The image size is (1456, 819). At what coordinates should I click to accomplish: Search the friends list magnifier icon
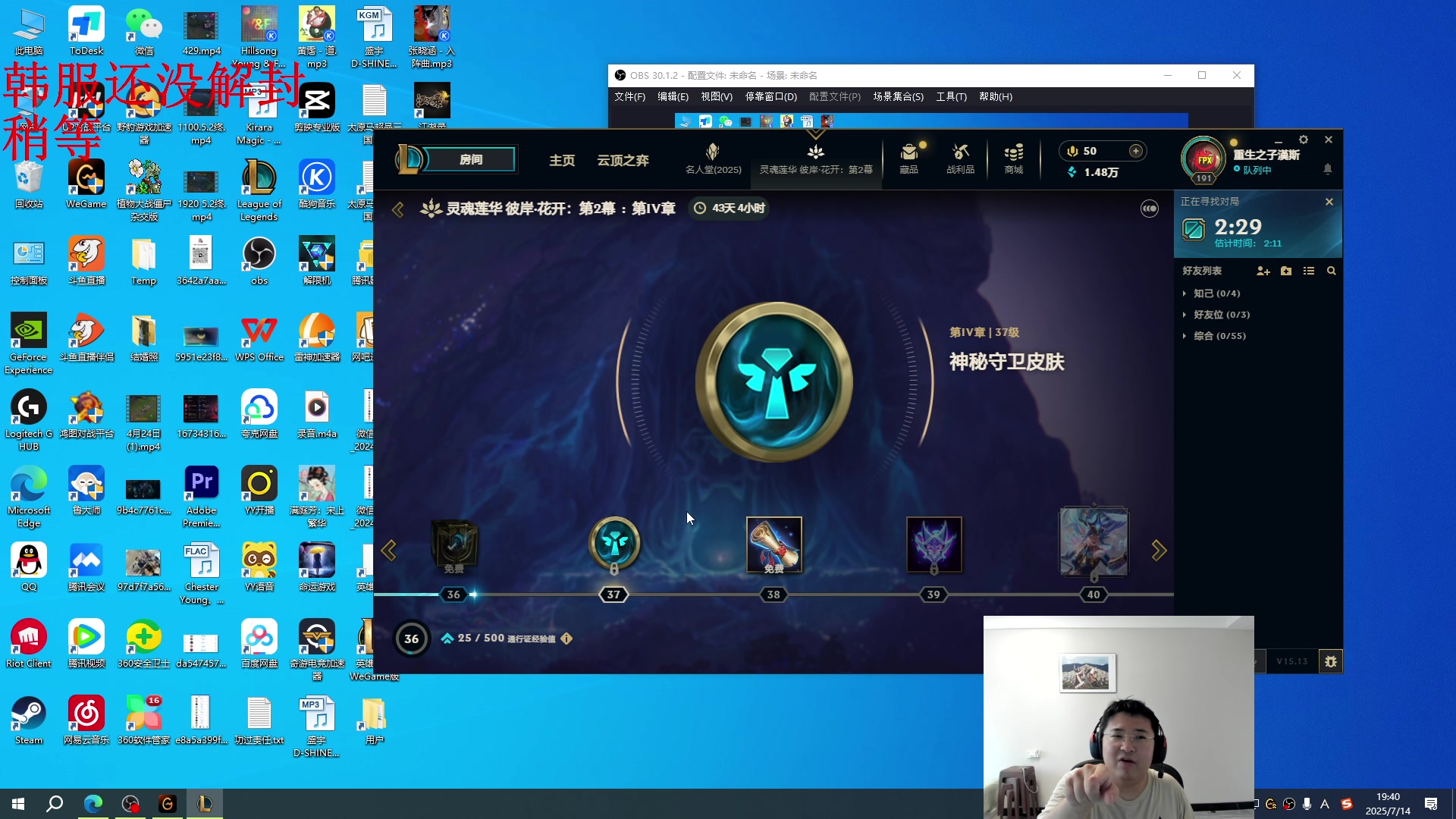pos(1331,271)
